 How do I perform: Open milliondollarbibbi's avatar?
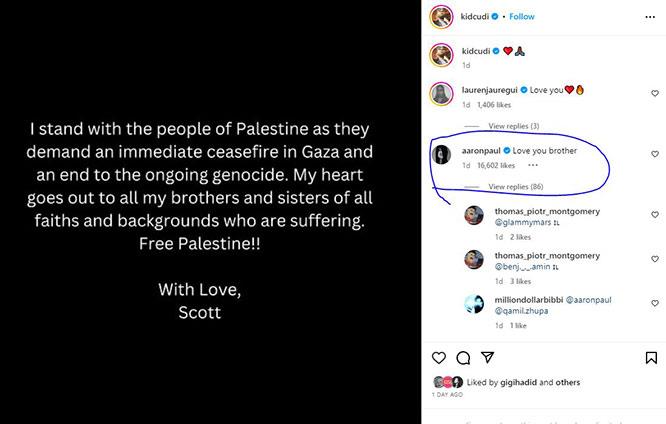(x=474, y=304)
